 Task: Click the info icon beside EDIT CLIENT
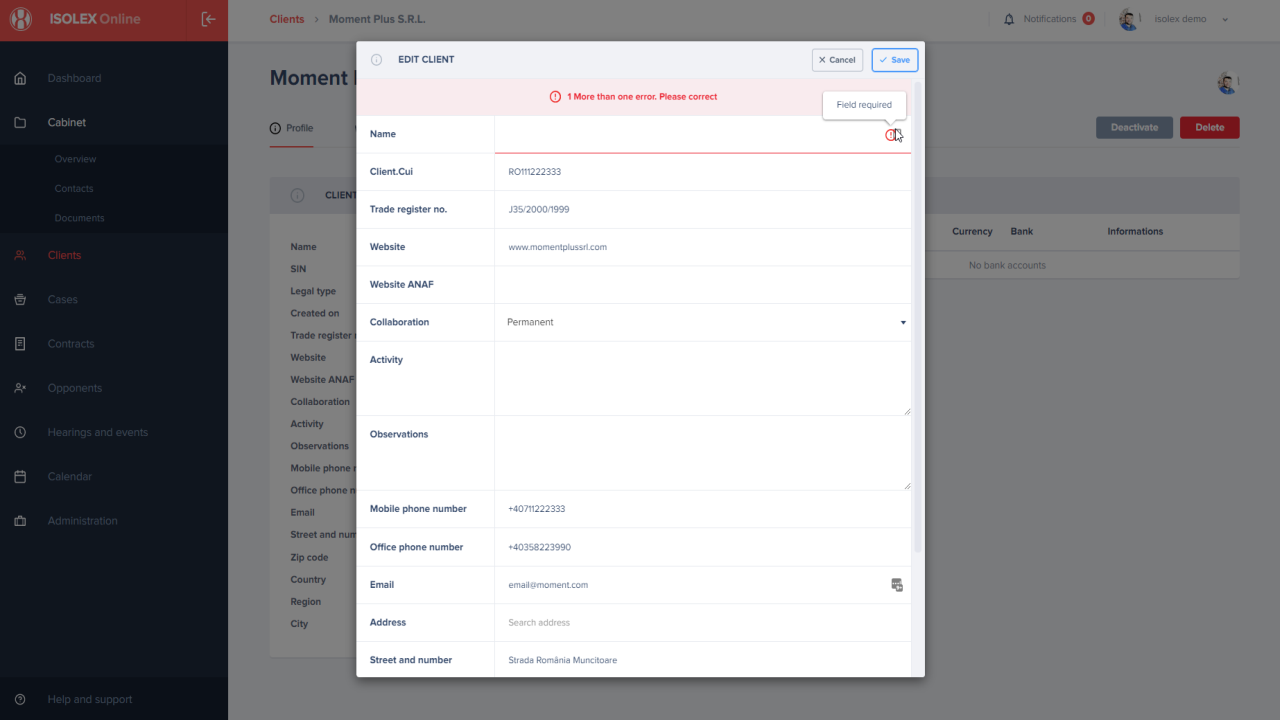click(x=377, y=60)
